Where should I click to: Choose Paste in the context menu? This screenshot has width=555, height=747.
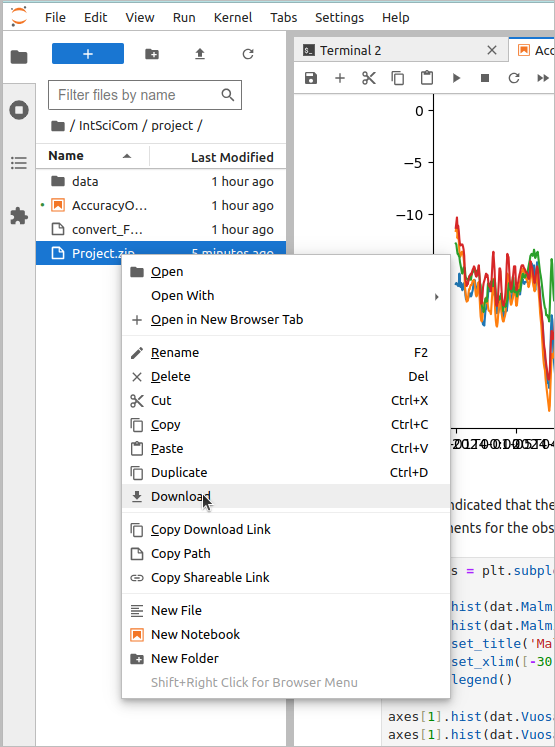pos(286,448)
